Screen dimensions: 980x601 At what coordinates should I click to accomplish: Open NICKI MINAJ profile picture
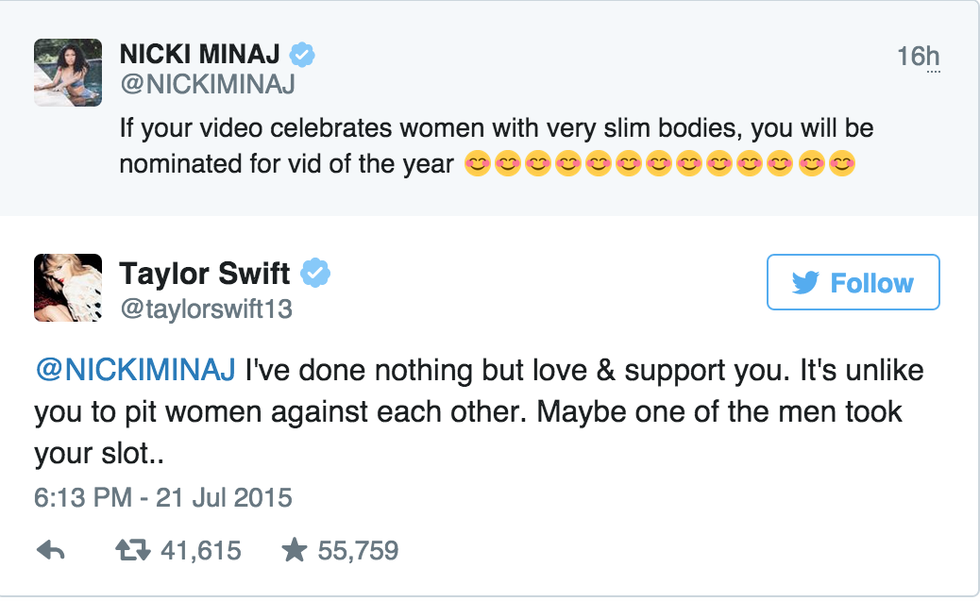(x=68, y=73)
